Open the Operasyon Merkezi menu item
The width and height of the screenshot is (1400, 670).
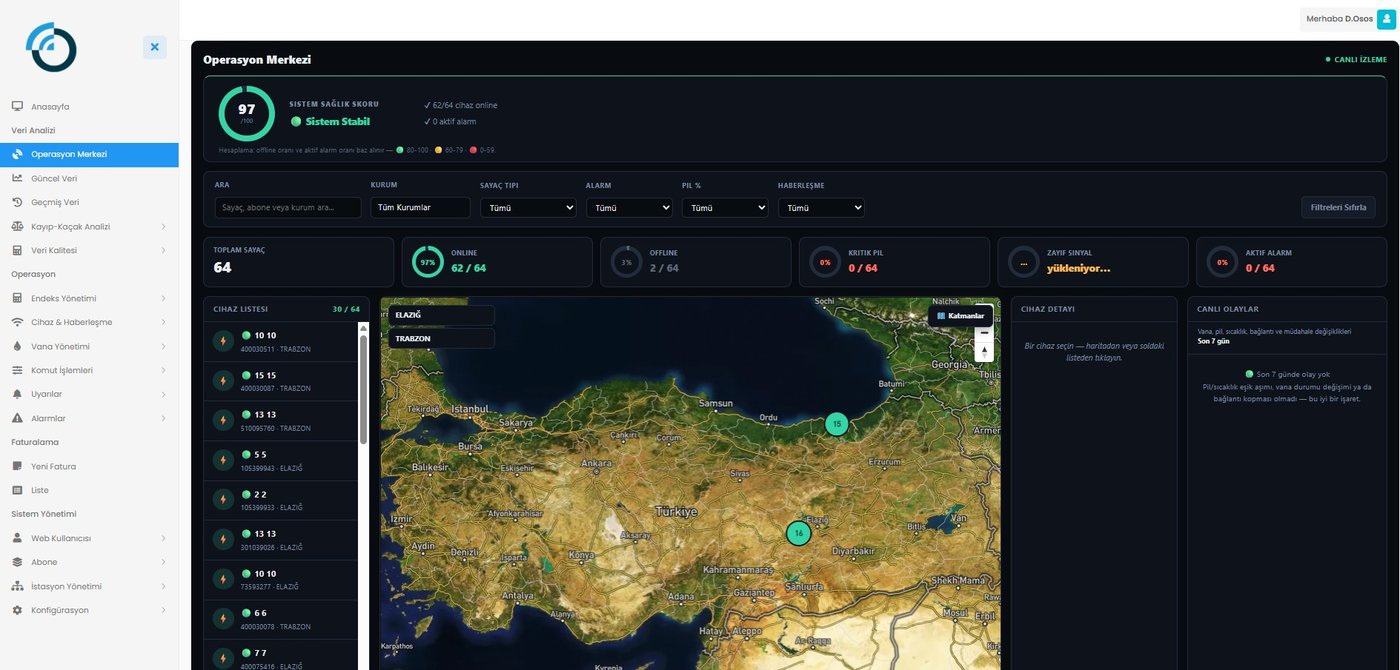tap(89, 154)
